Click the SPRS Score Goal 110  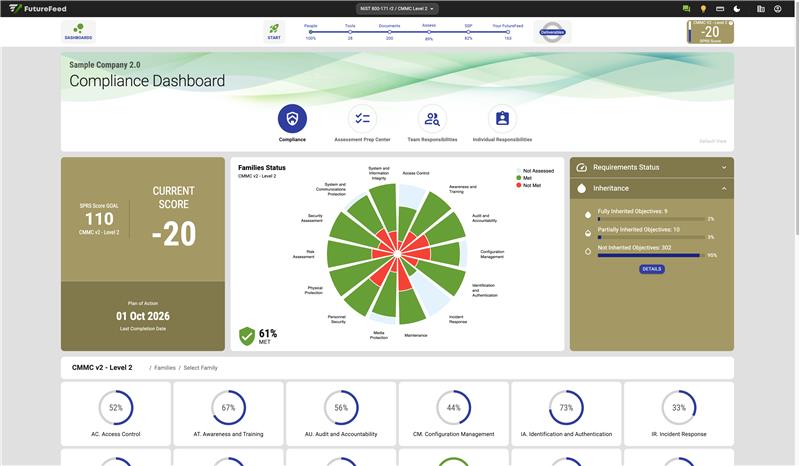[x=99, y=219]
